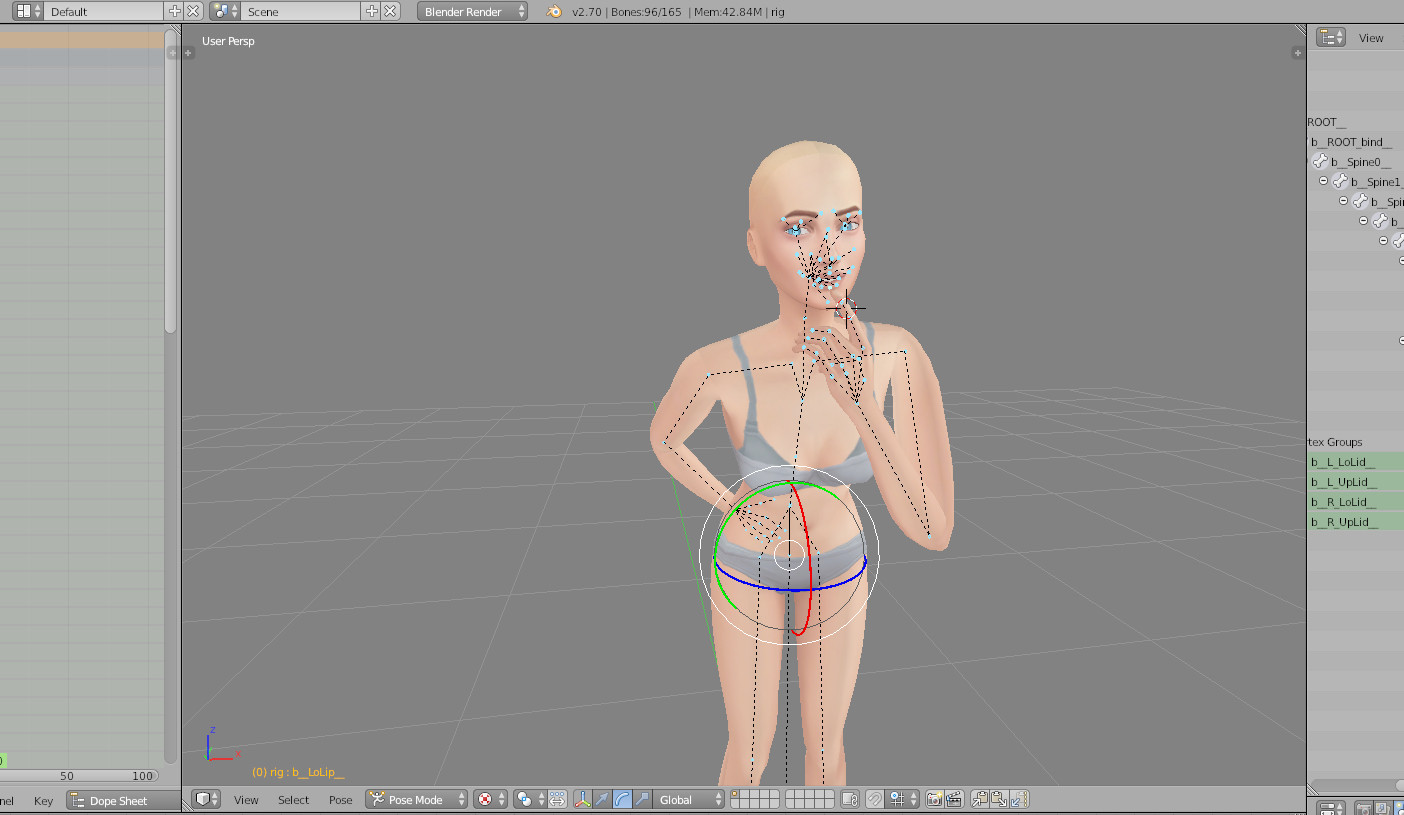Click the OpenGL render animation clapper icon
This screenshot has width=1404, height=815.
[953, 799]
